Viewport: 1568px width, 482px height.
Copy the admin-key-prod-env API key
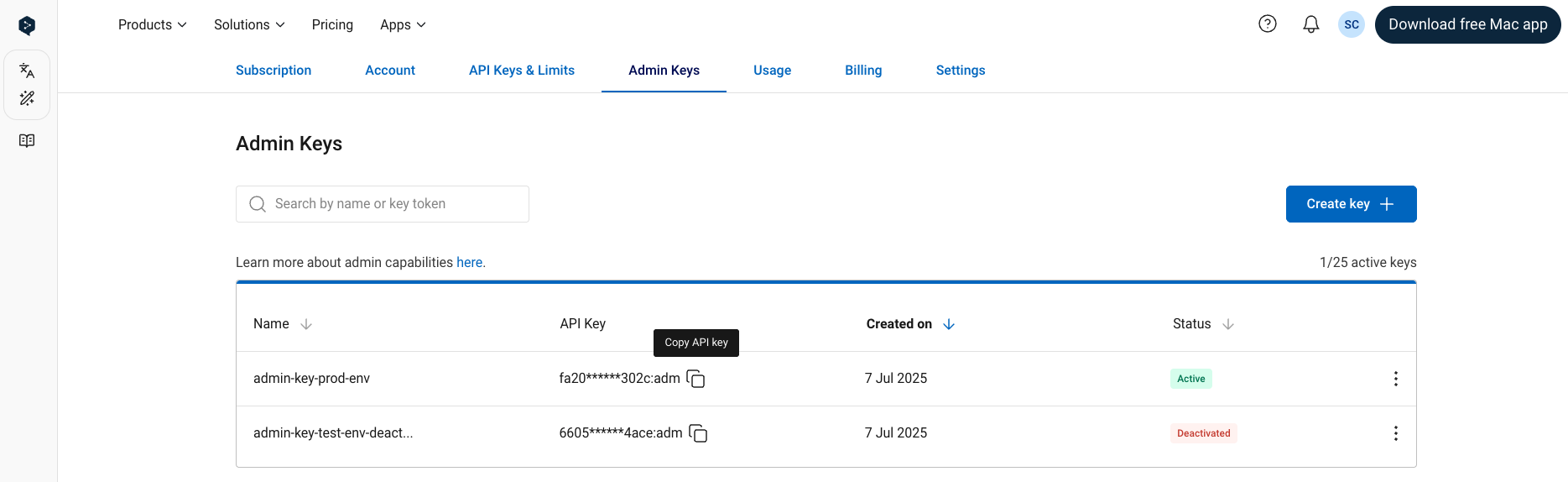(x=695, y=379)
